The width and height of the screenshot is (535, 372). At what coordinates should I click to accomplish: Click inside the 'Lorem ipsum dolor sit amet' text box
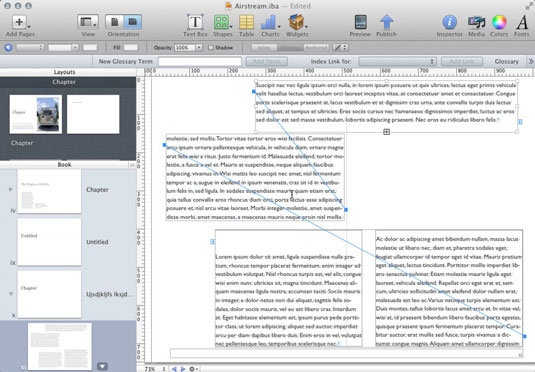point(288,288)
